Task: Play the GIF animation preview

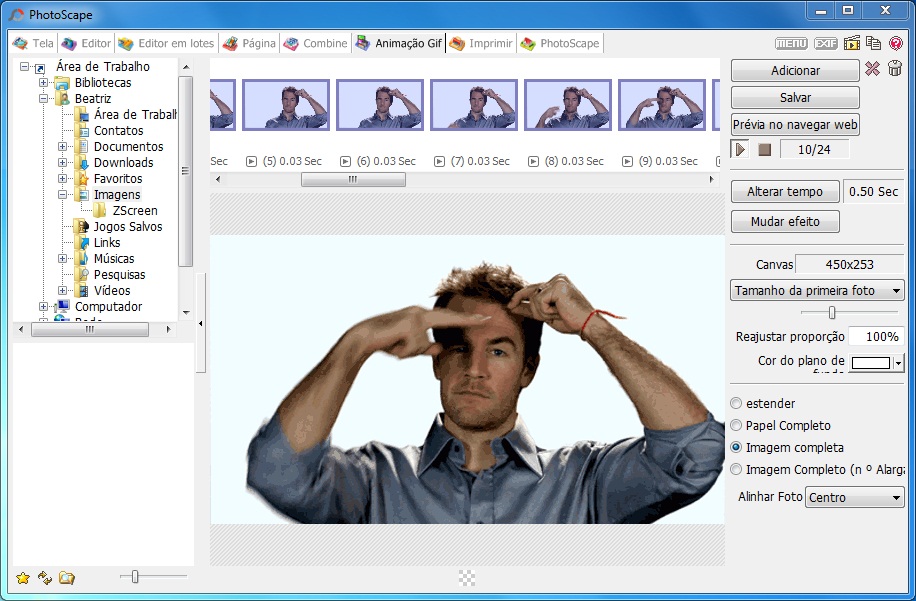Action: point(741,149)
